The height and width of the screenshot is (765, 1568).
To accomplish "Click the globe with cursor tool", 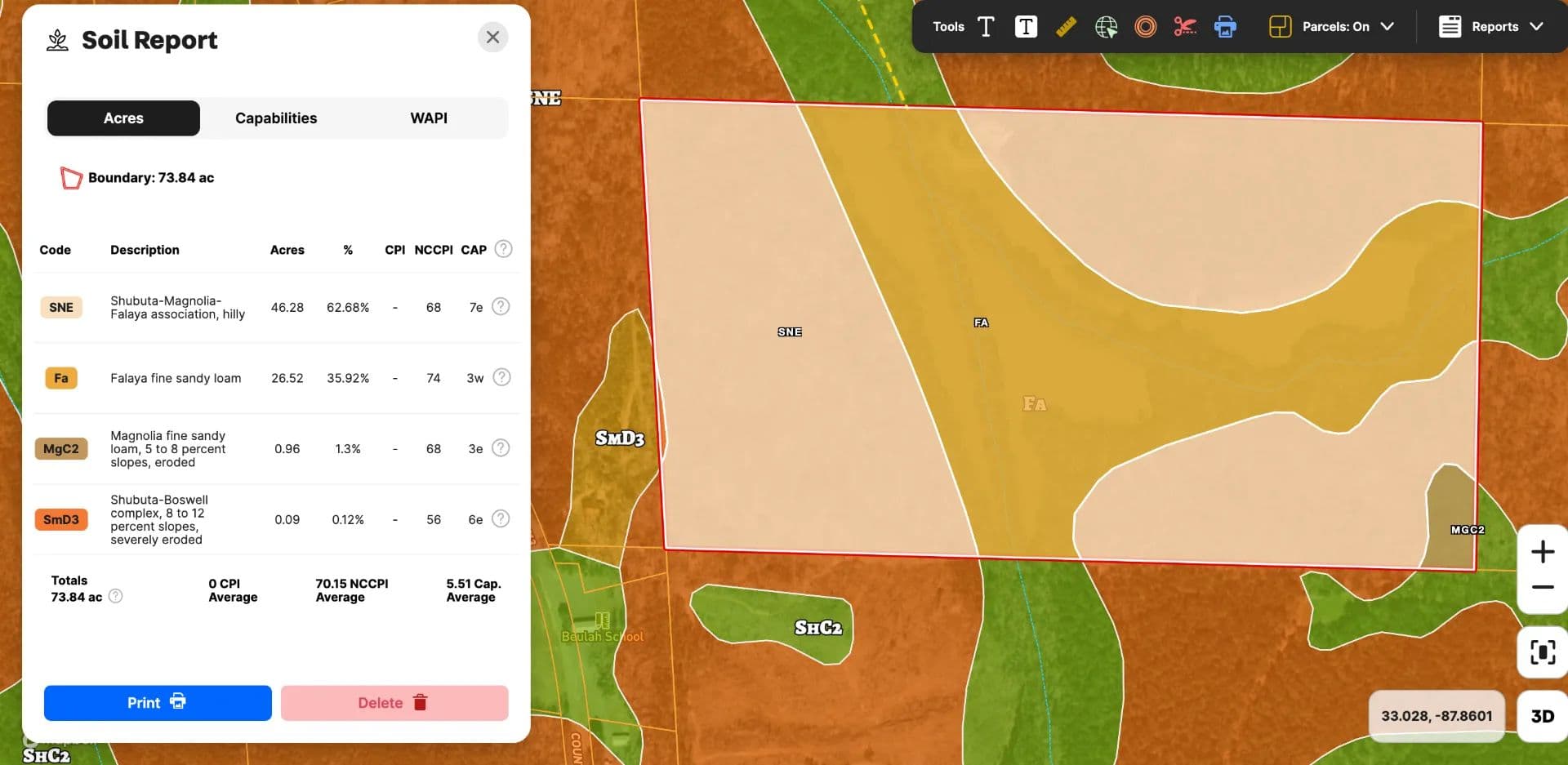I will pos(1106,27).
